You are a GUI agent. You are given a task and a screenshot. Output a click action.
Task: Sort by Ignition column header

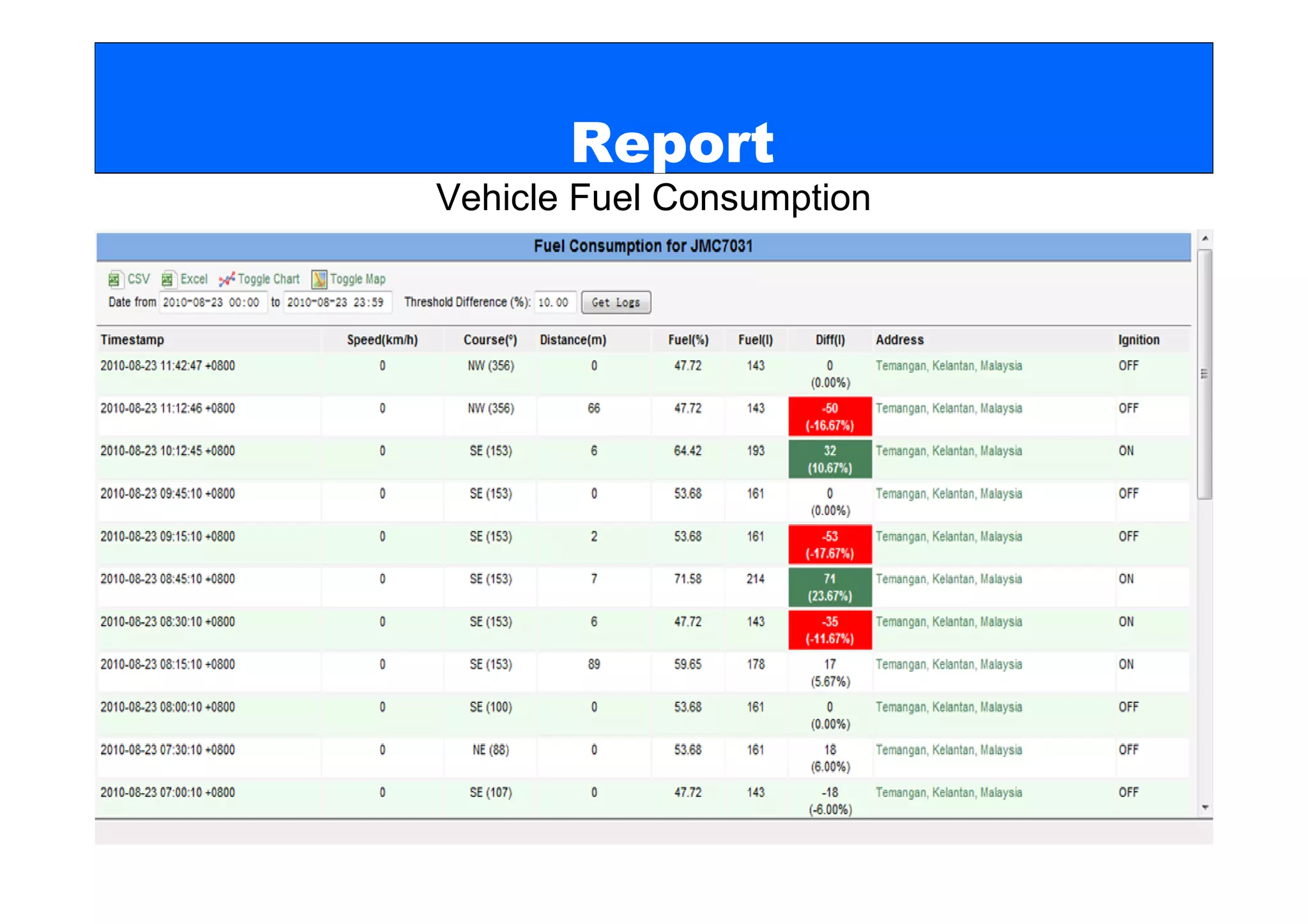(x=1139, y=340)
